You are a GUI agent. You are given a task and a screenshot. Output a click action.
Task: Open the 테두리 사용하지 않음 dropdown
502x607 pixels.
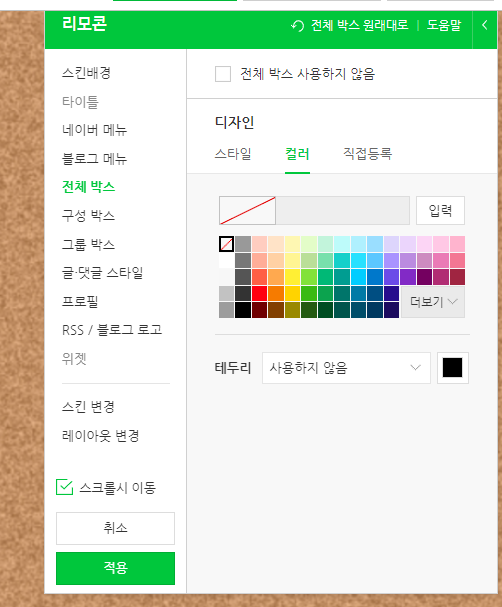point(346,368)
